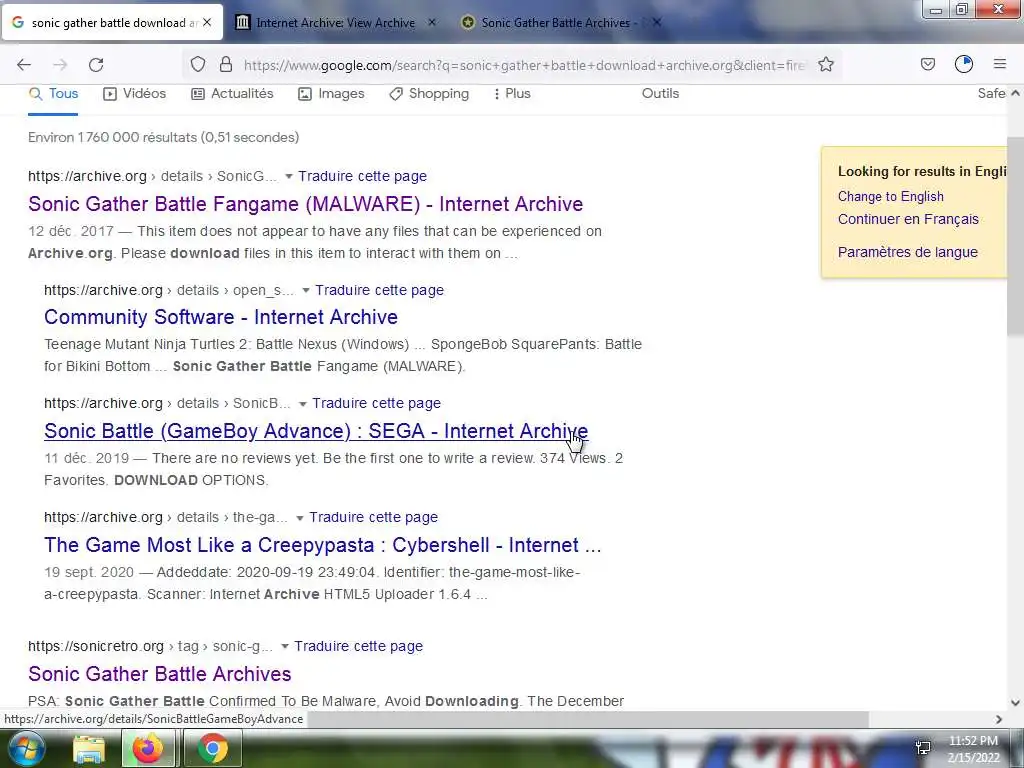The image size is (1024, 768).
Task: Click the https://archive.org SonicG... breadcrumb
Action: (152, 176)
